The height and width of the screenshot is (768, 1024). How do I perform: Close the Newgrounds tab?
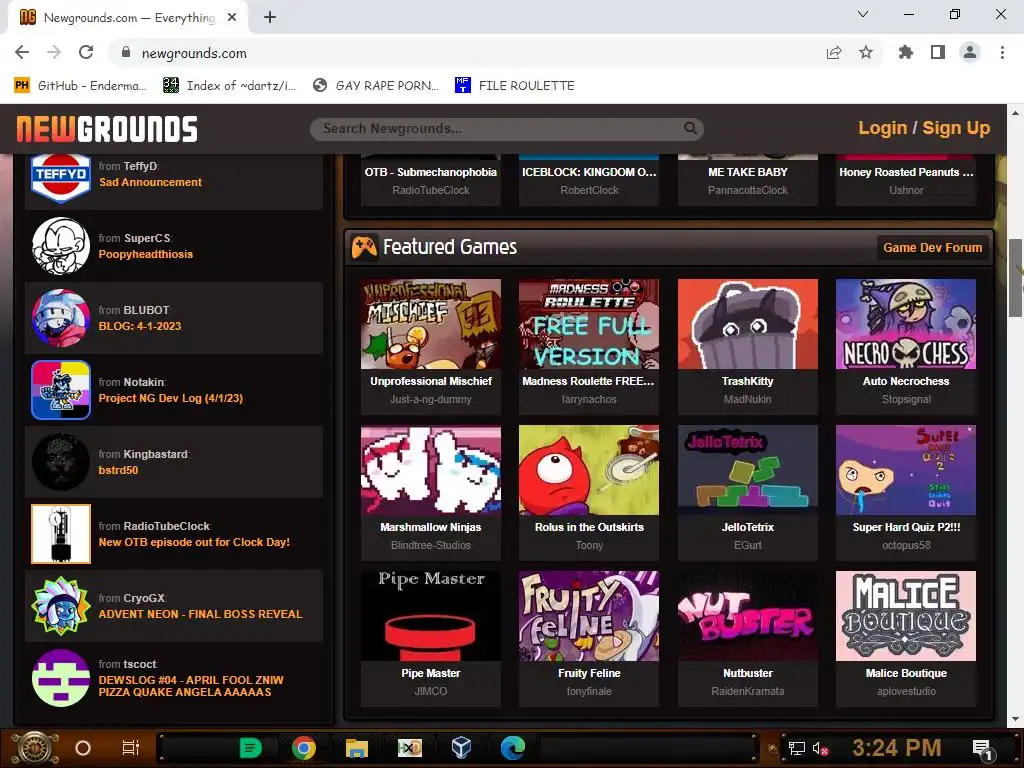coord(231,18)
